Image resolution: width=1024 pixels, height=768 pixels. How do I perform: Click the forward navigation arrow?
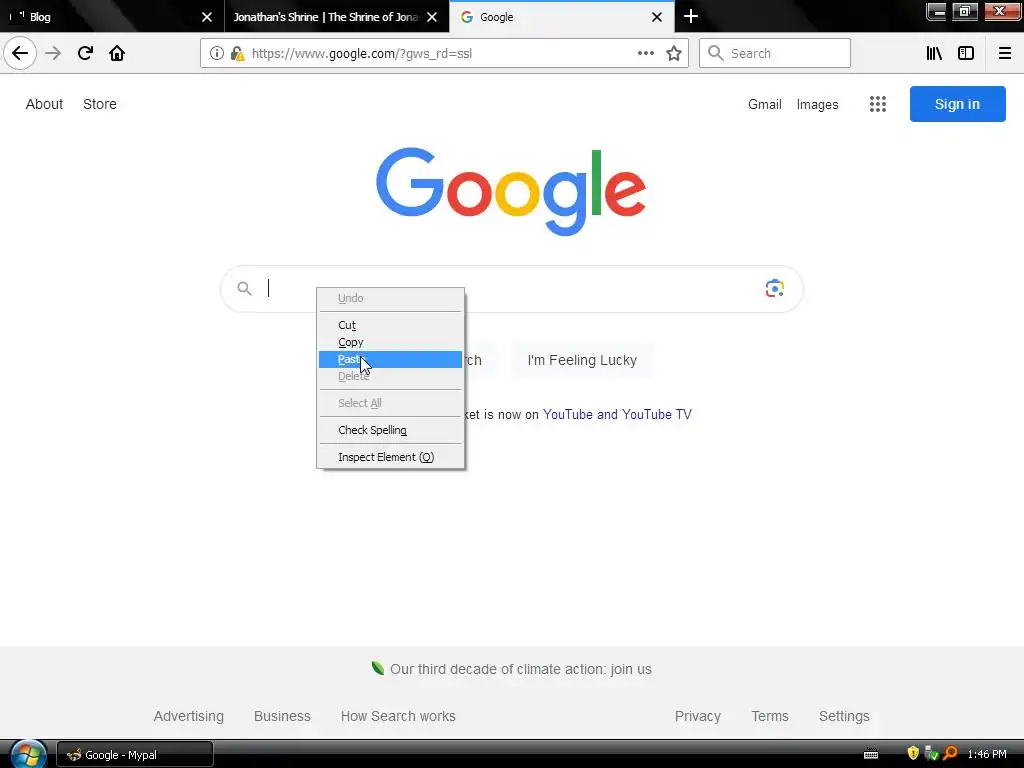[53, 53]
